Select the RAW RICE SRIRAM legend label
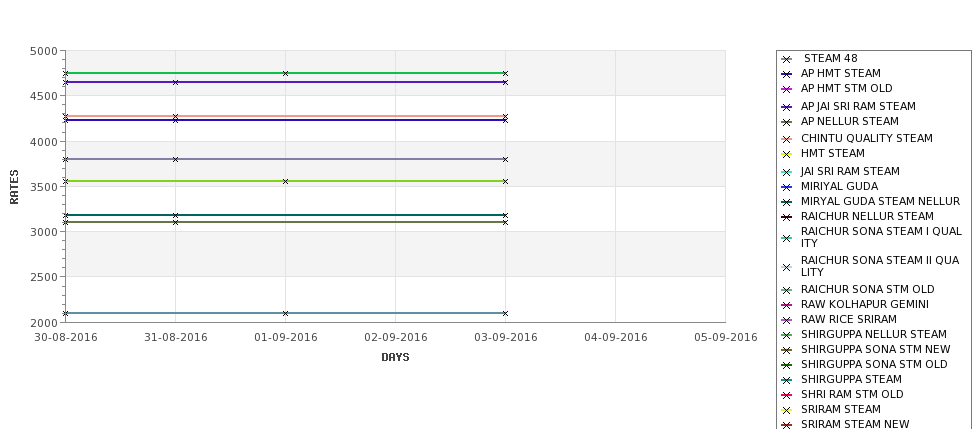Viewport: 975px width, 429px height. (849, 319)
